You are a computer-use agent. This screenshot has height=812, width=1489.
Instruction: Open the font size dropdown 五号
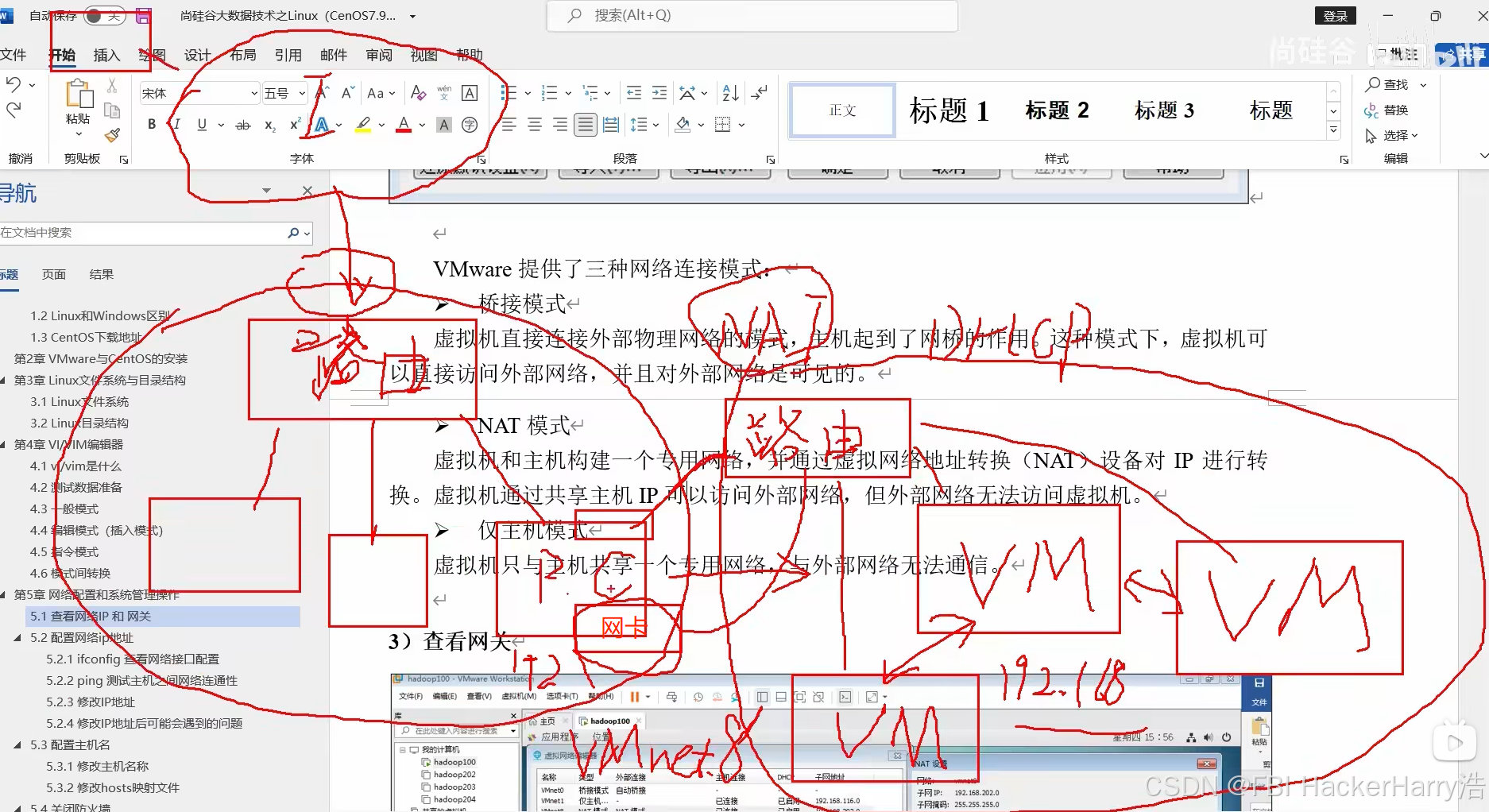point(302,93)
